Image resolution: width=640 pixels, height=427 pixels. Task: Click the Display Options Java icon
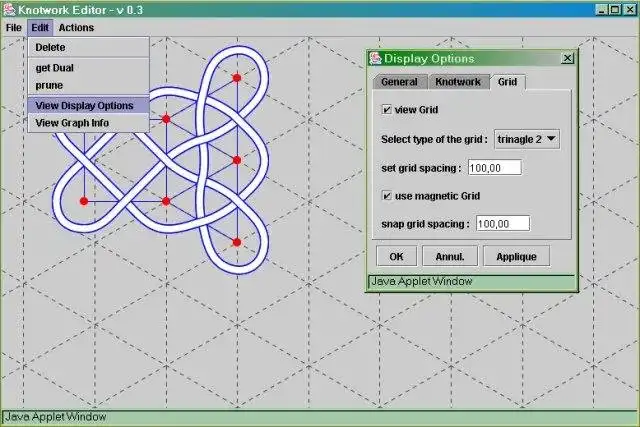tap(376, 58)
